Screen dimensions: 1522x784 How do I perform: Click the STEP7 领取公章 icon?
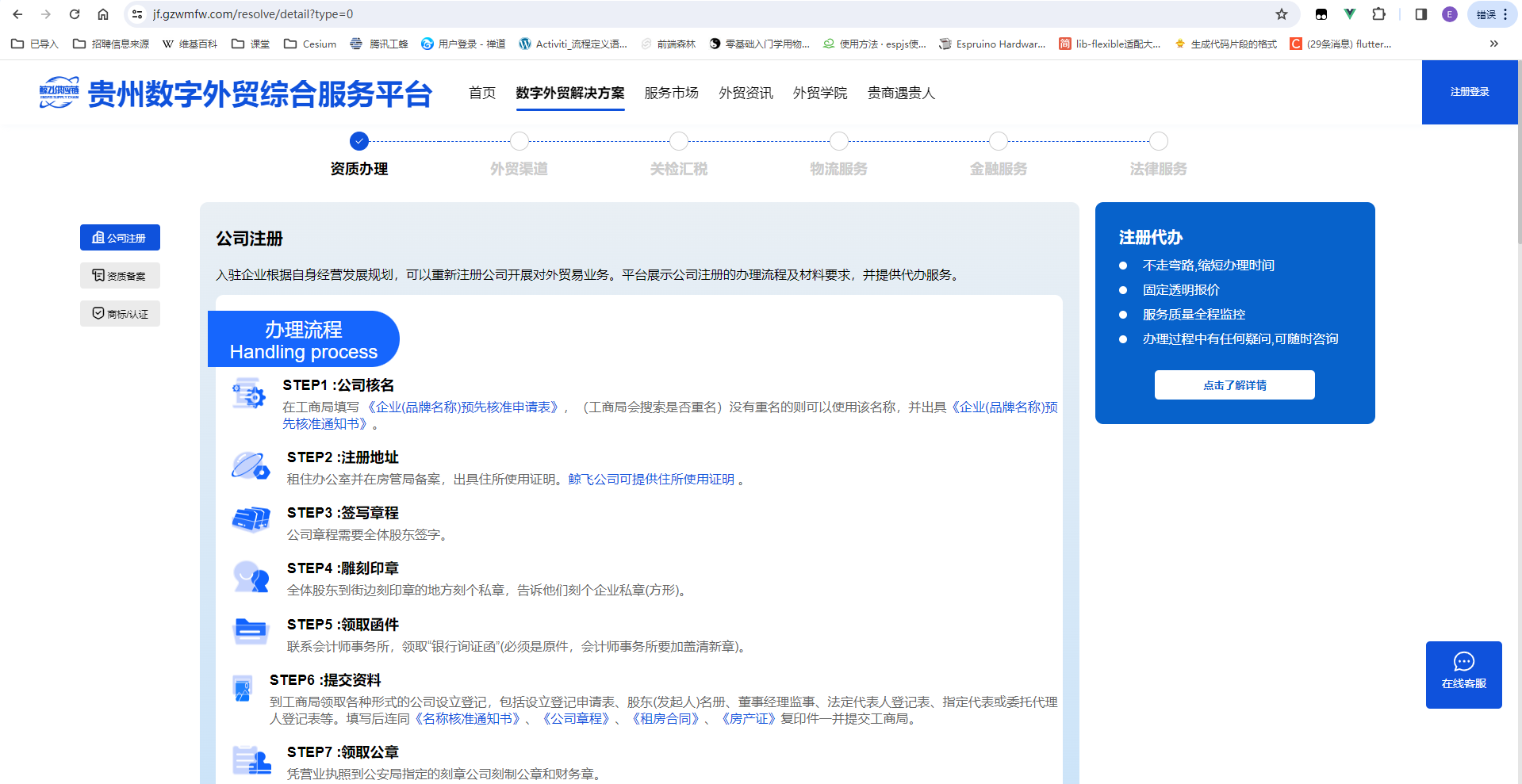tap(251, 759)
